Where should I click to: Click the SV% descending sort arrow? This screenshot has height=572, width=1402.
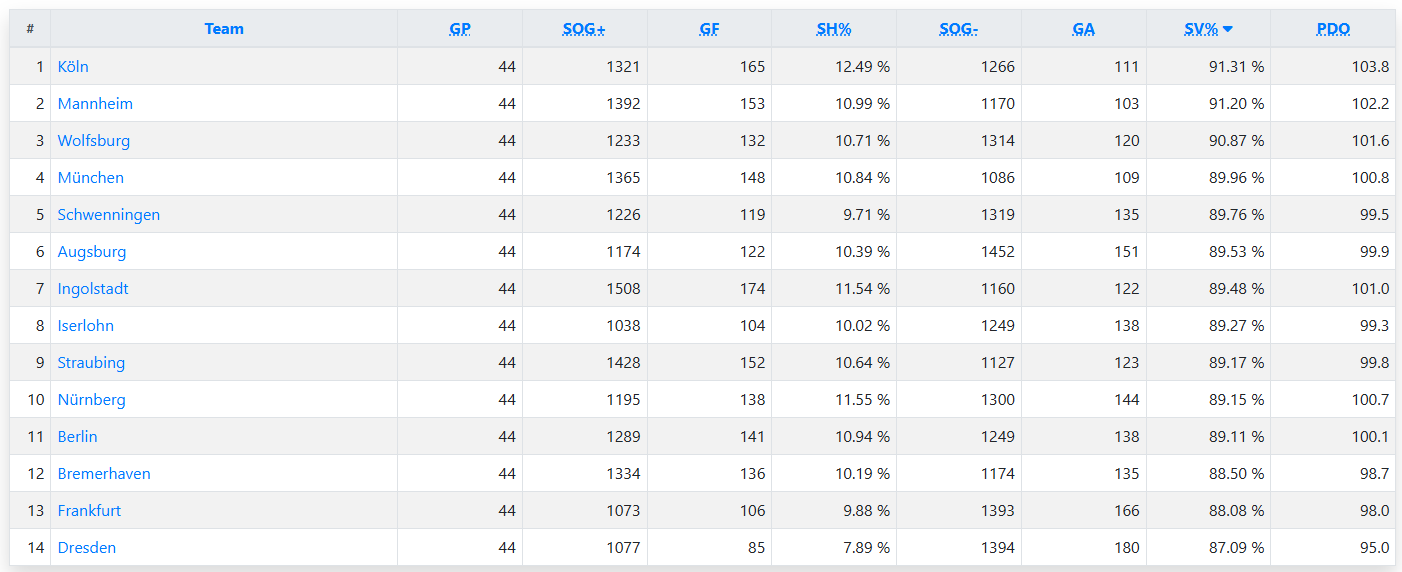coord(1227,29)
